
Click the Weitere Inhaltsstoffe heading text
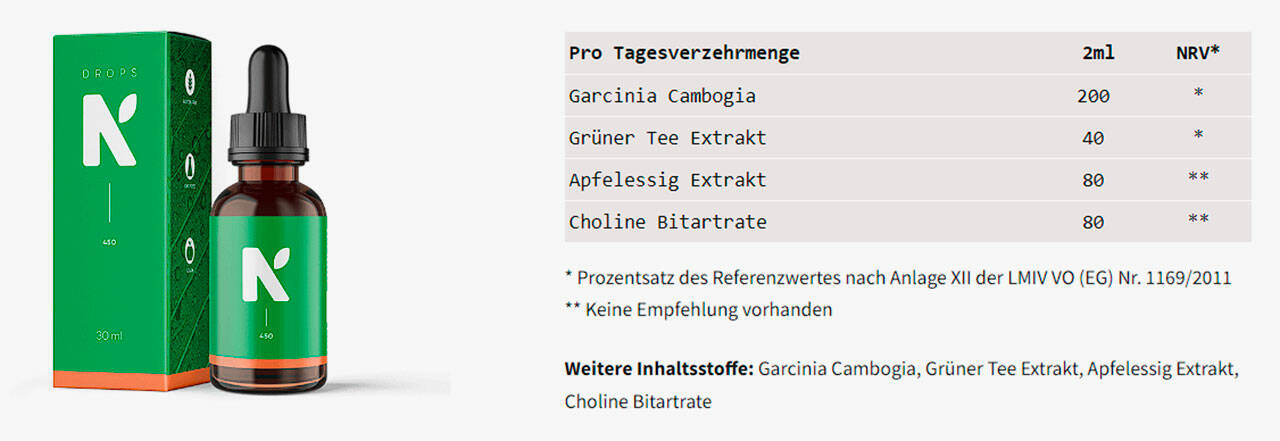click(x=658, y=368)
